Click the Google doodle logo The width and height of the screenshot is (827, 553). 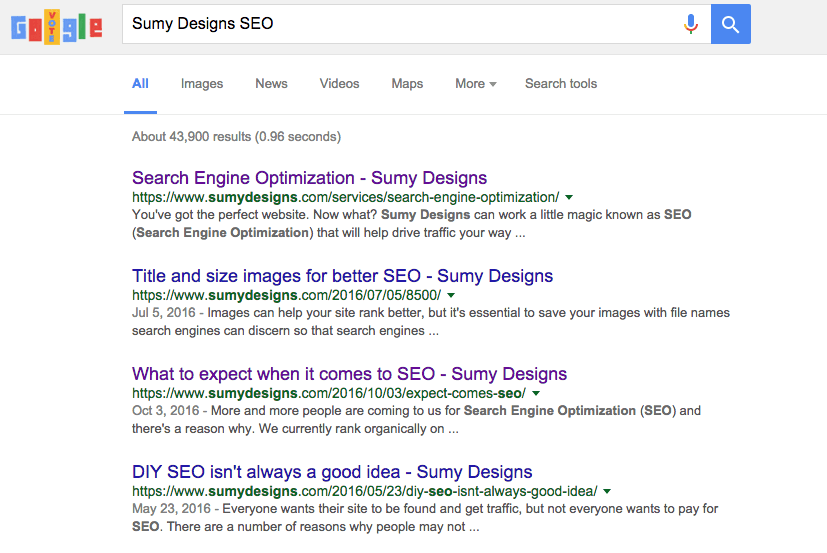click(x=56, y=27)
